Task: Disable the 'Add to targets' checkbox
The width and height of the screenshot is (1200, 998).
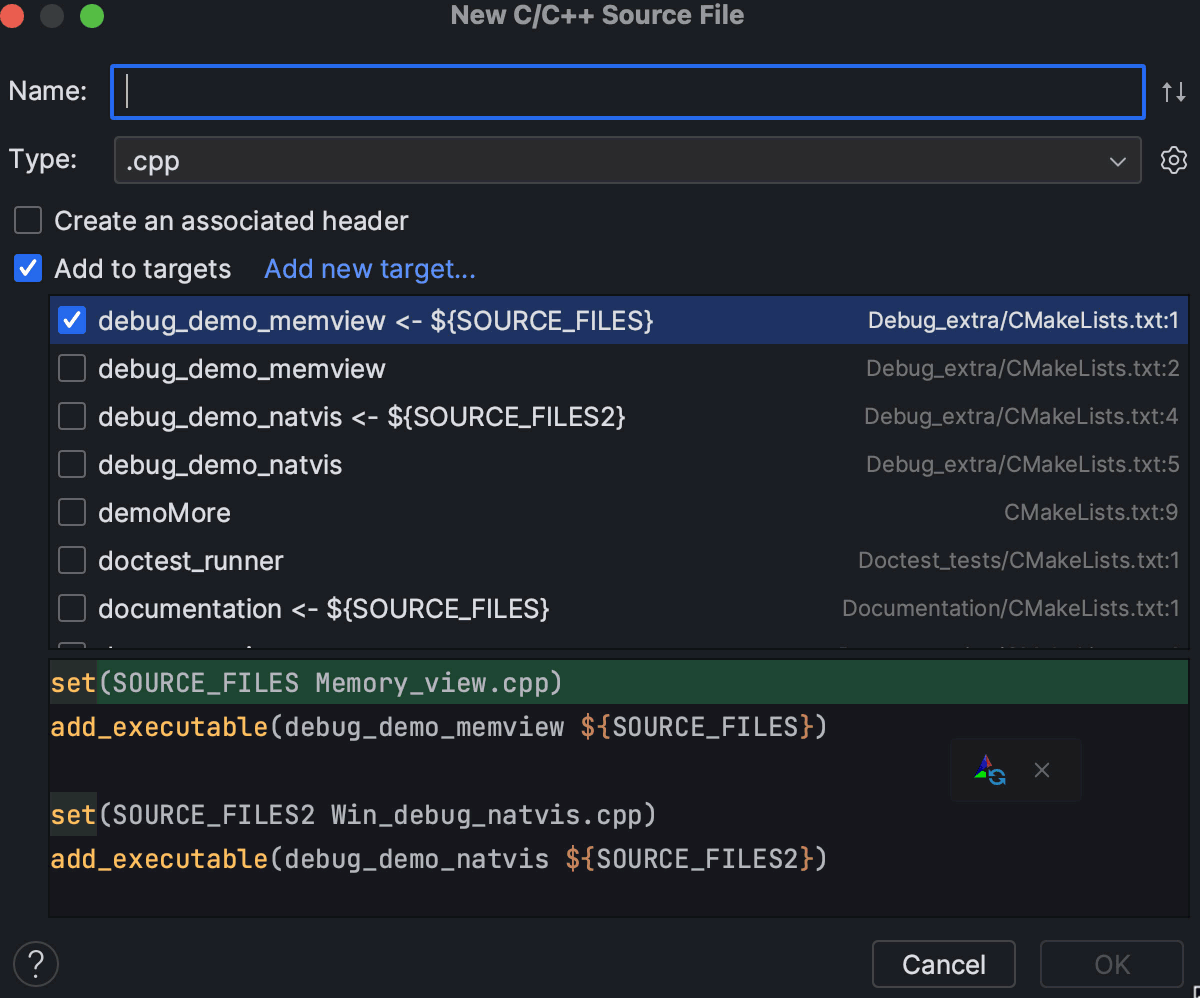Action: coord(27,268)
